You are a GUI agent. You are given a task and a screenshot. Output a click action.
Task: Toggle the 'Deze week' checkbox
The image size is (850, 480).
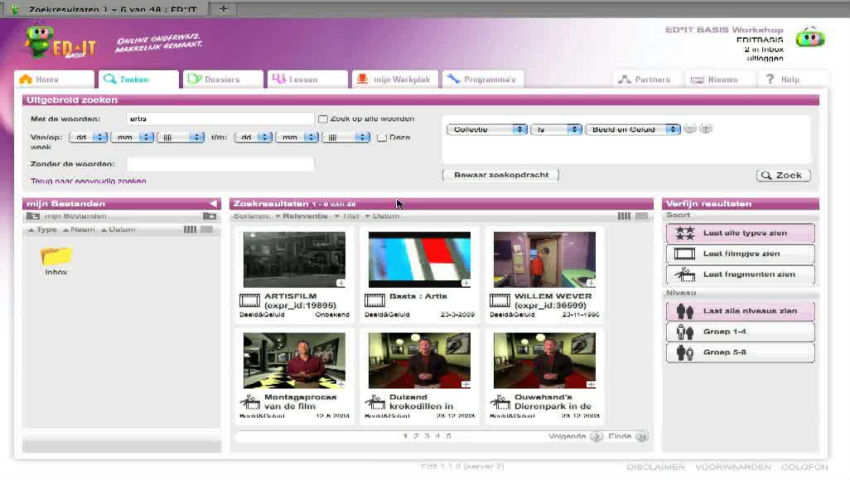382,138
